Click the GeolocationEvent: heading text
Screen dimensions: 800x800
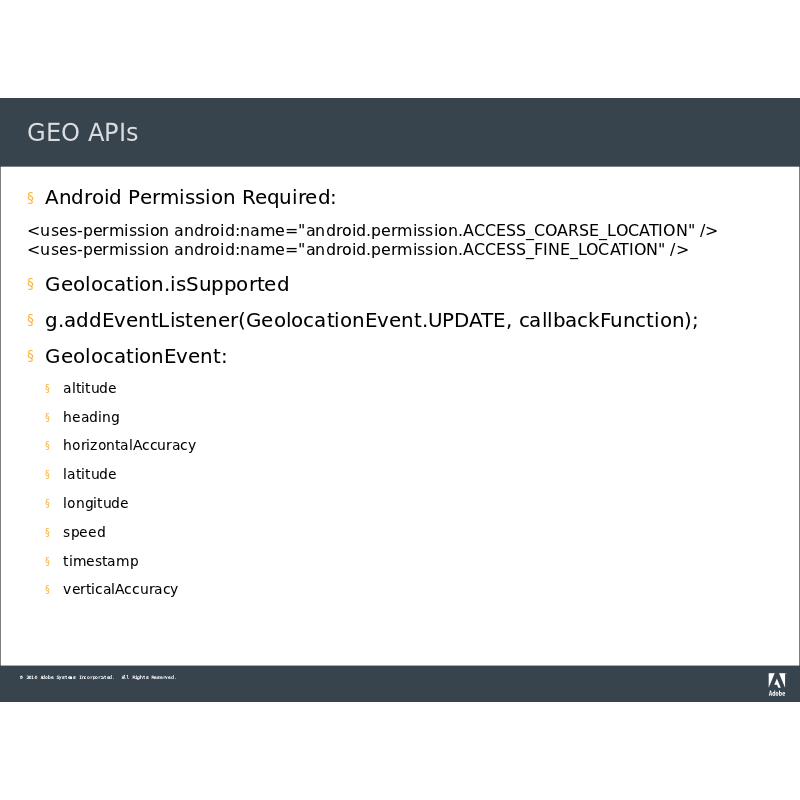click(x=136, y=357)
